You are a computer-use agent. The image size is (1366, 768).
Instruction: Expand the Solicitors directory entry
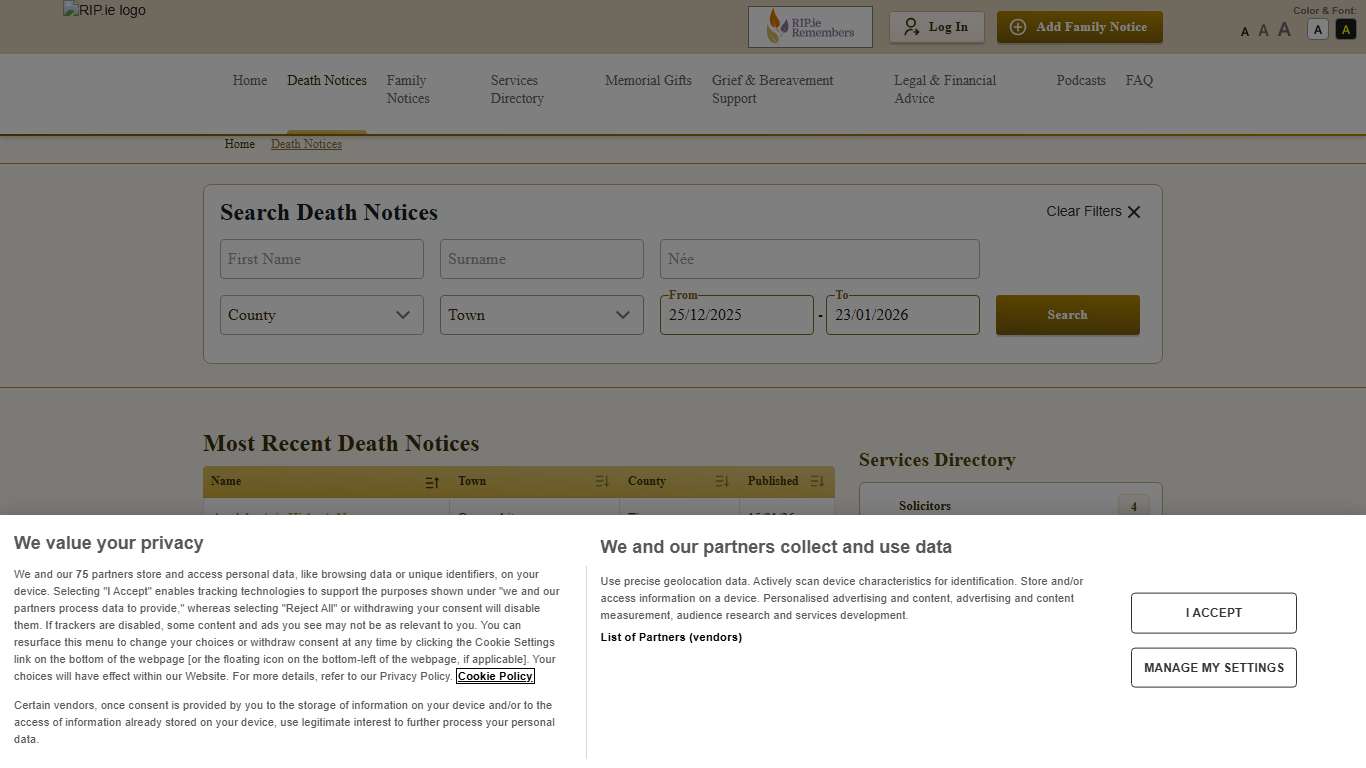1133,506
